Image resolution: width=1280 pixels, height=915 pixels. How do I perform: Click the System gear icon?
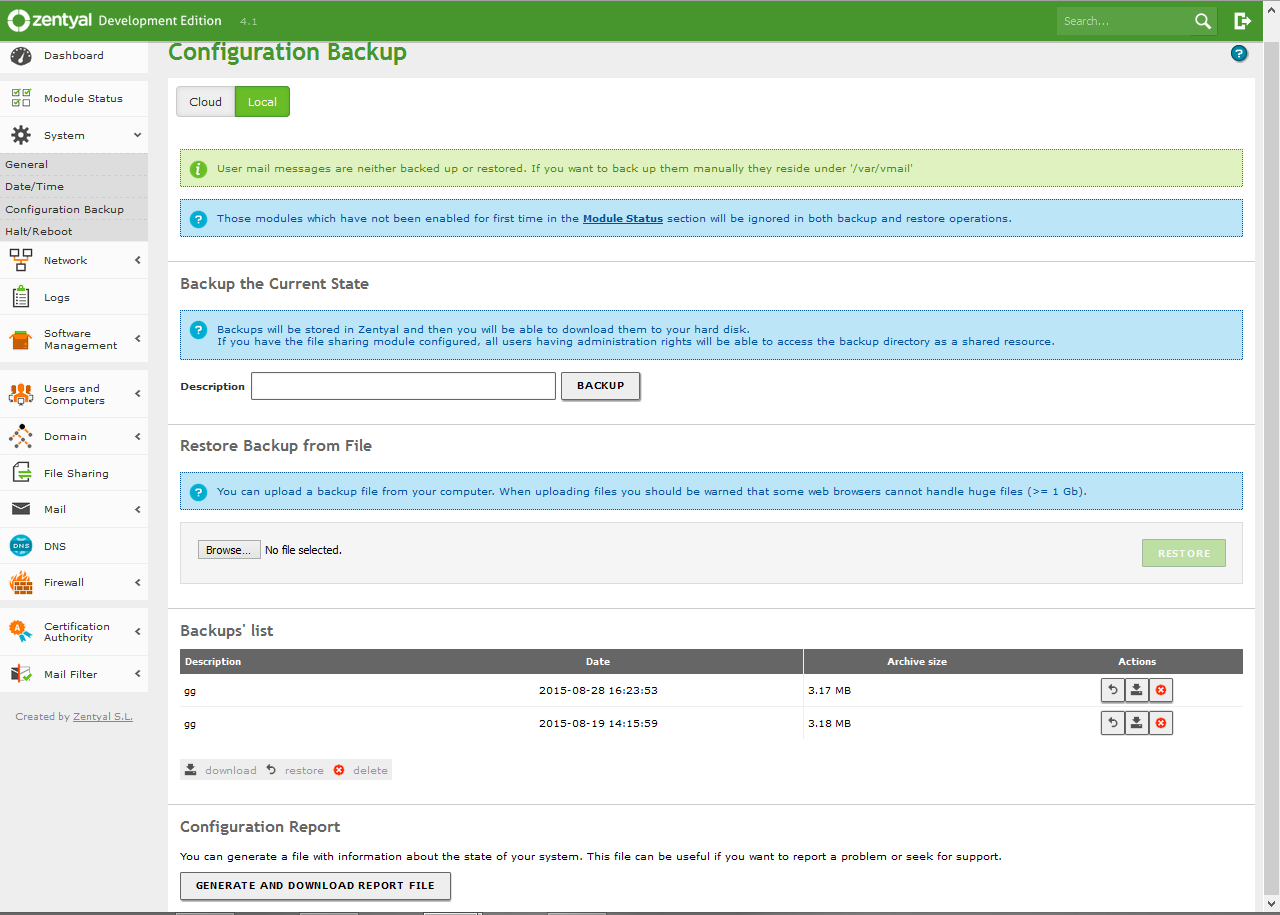21,135
